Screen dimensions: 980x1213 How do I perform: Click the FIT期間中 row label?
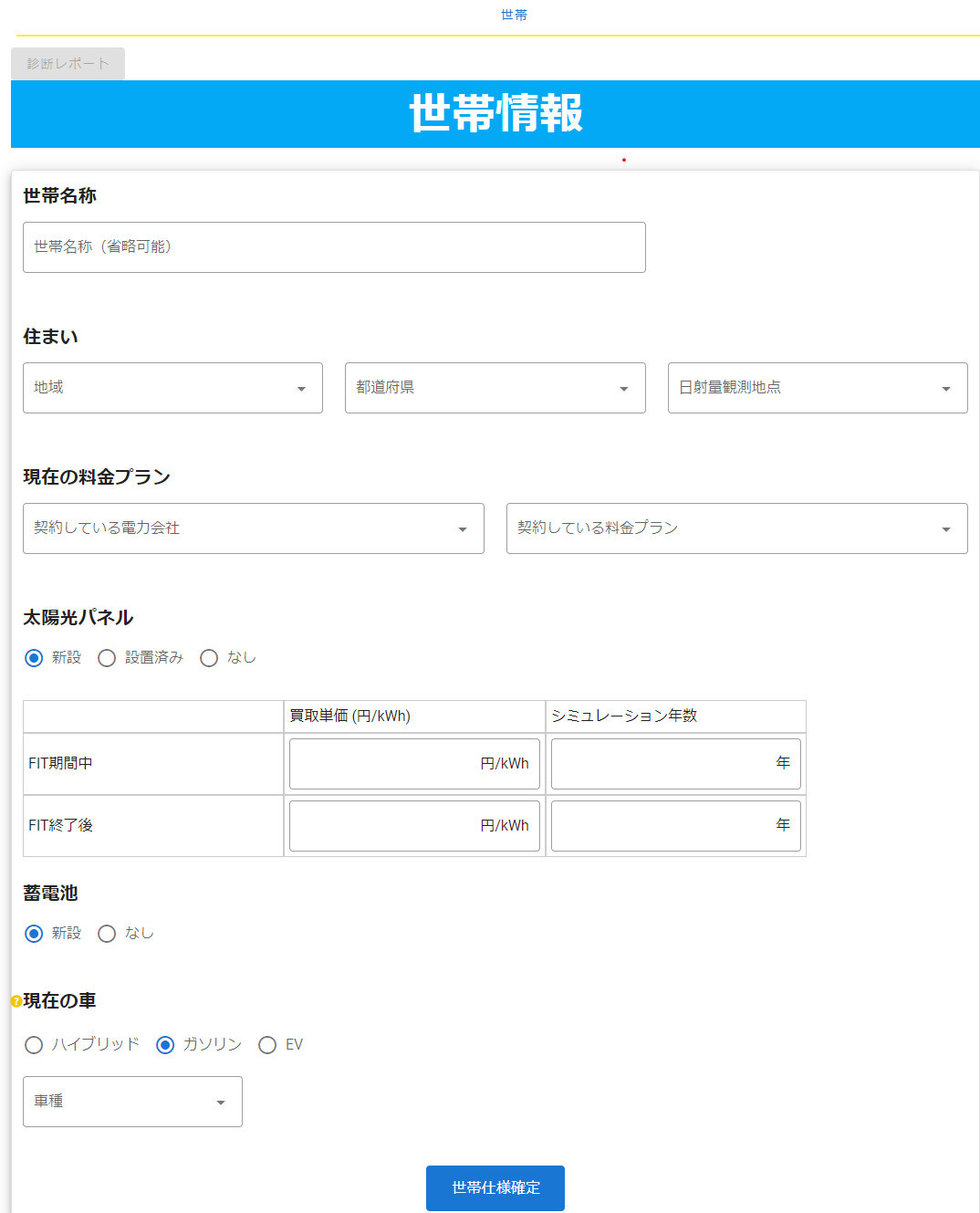(60, 763)
